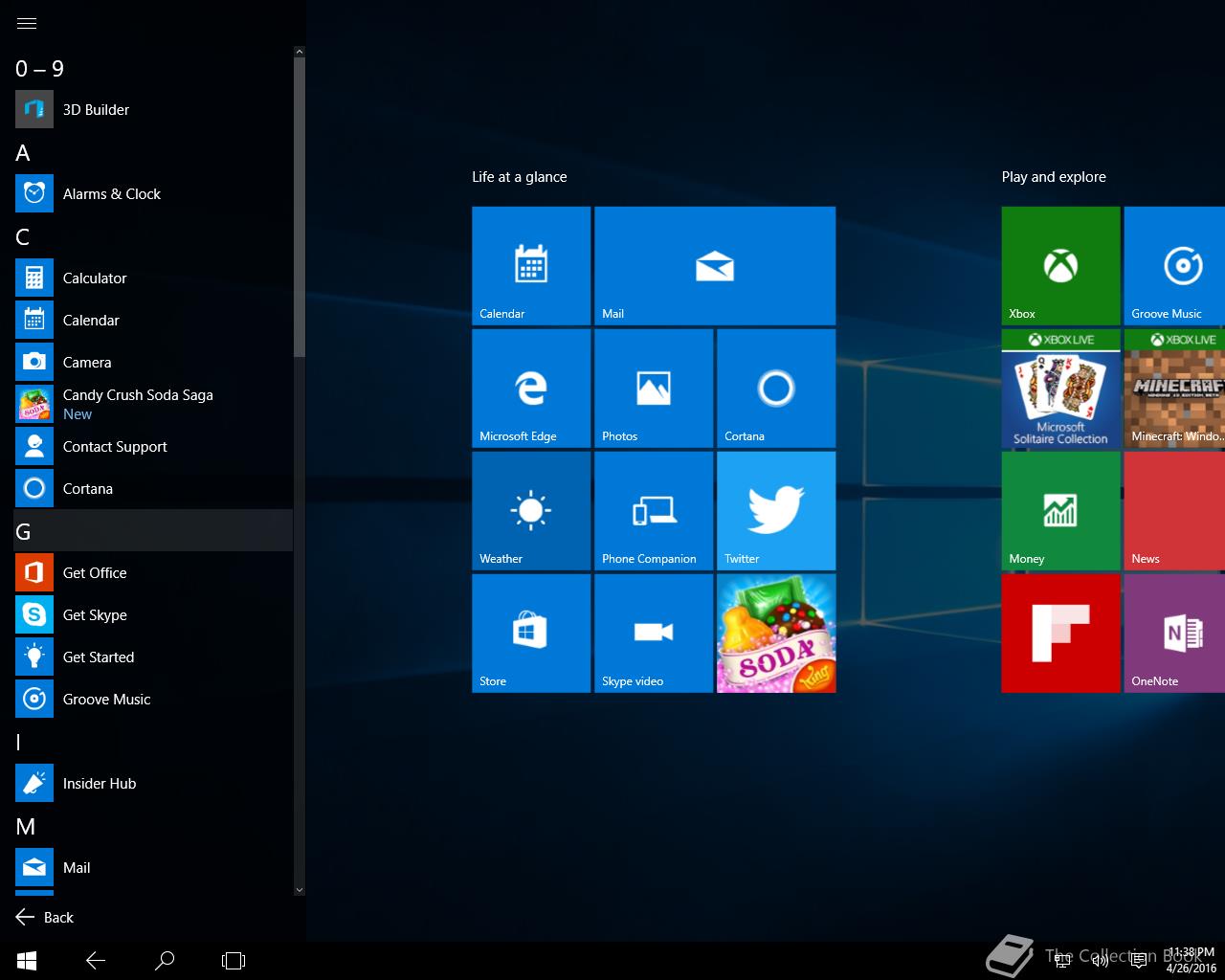The height and width of the screenshot is (980, 1225).
Task: Open Mail from the app list
Action: click(153, 867)
